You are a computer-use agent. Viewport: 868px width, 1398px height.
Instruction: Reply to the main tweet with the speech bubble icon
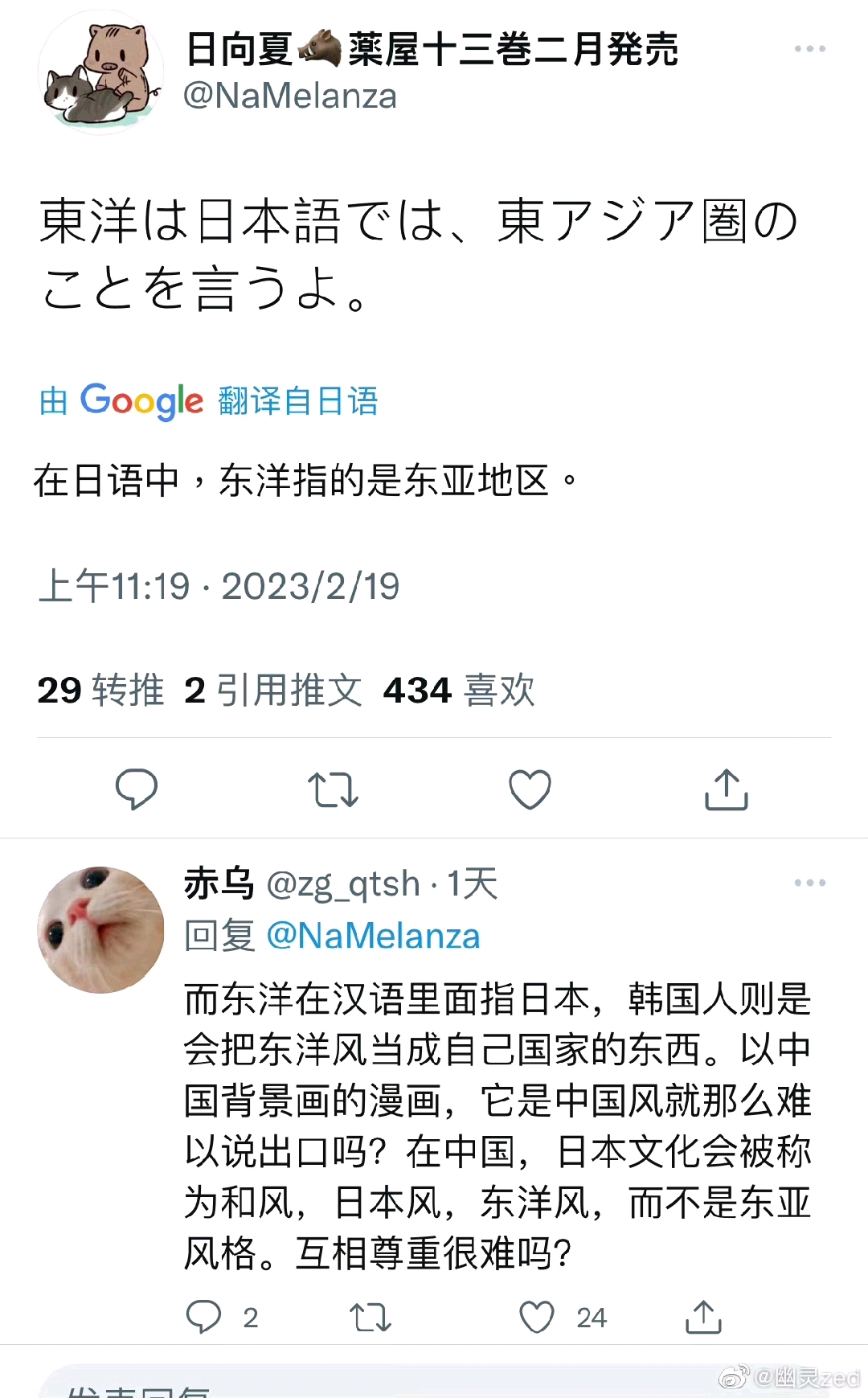point(137,789)
